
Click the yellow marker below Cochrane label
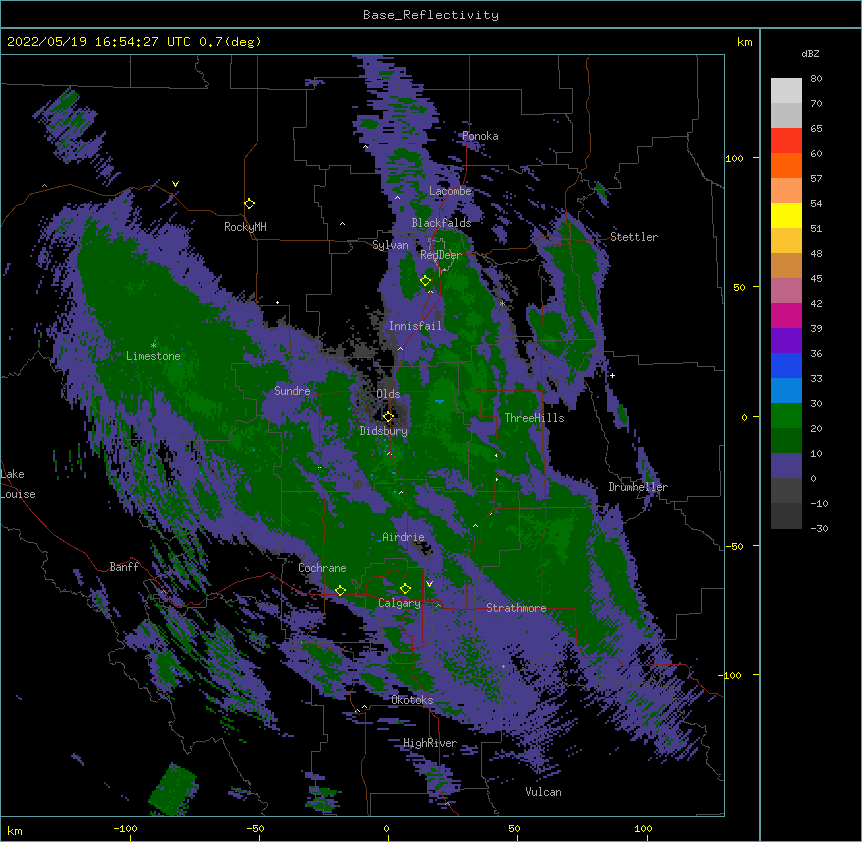[x=340, y=591]
